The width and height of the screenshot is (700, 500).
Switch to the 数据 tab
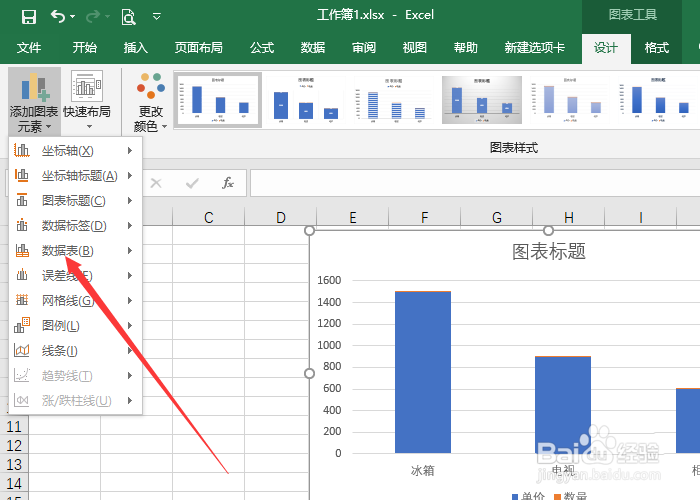point(312,47)
